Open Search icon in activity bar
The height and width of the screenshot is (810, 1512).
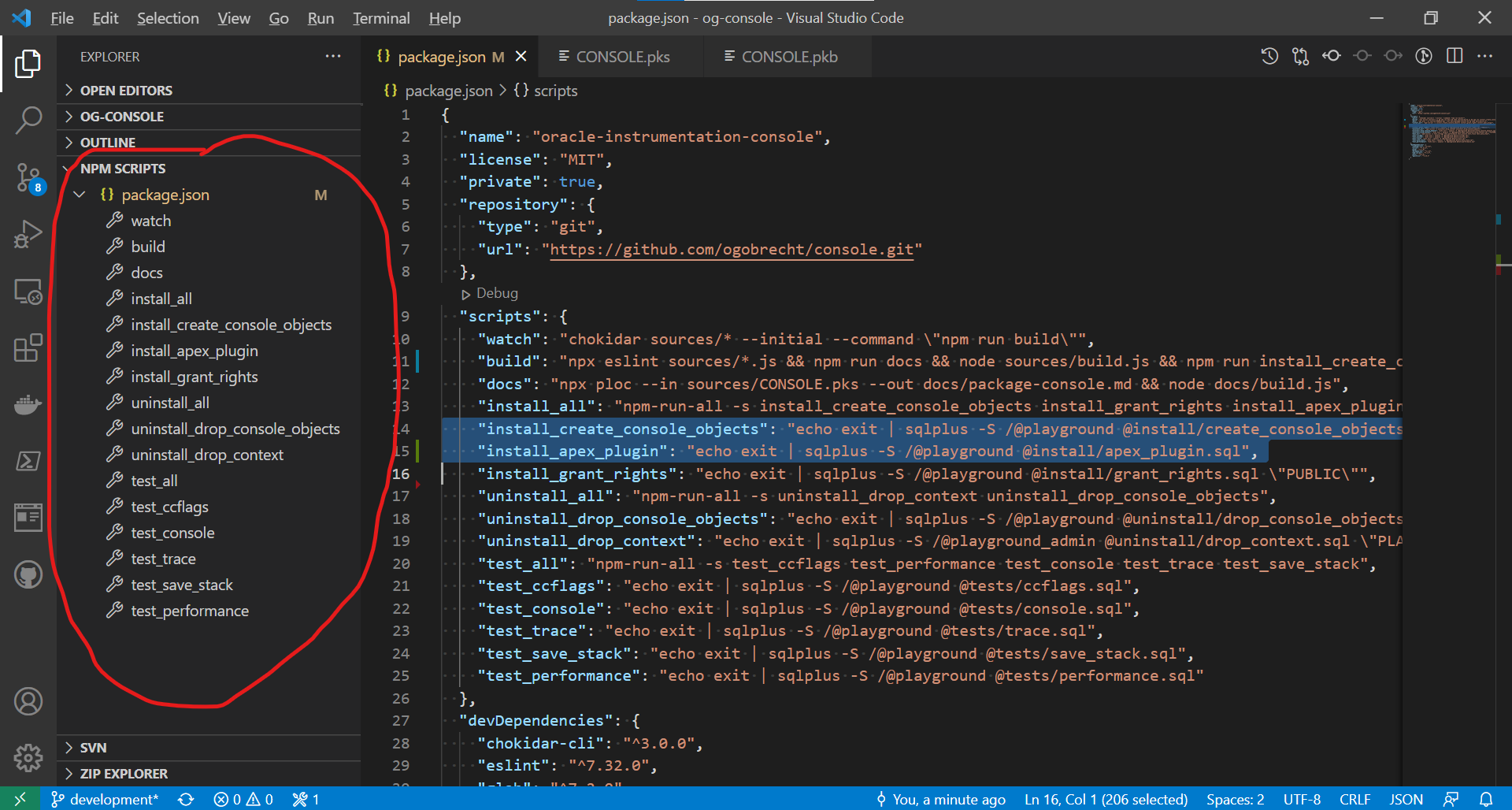pyautogui.click(x=28, y=120)
